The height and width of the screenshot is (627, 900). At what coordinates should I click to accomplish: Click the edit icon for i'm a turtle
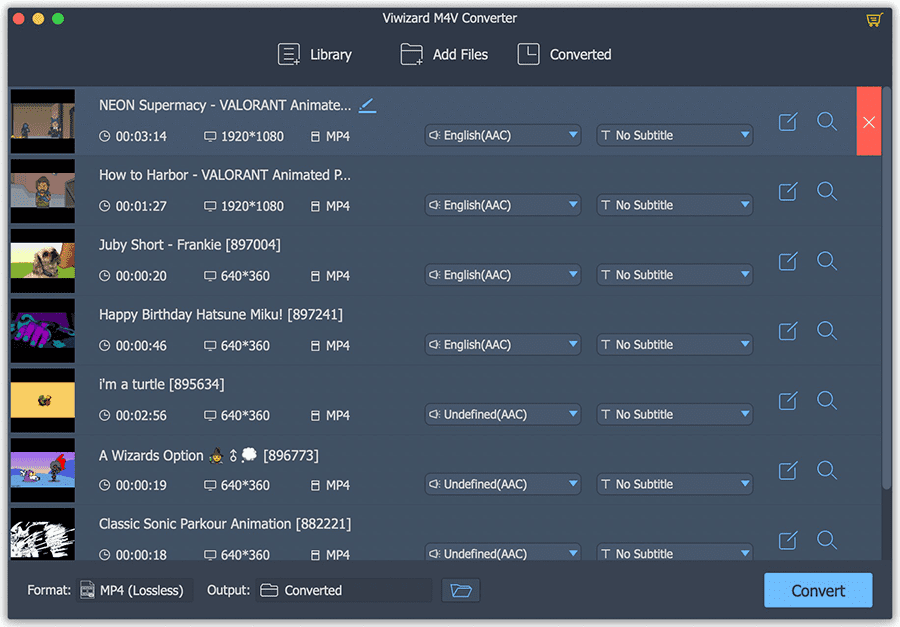(787, 400)
